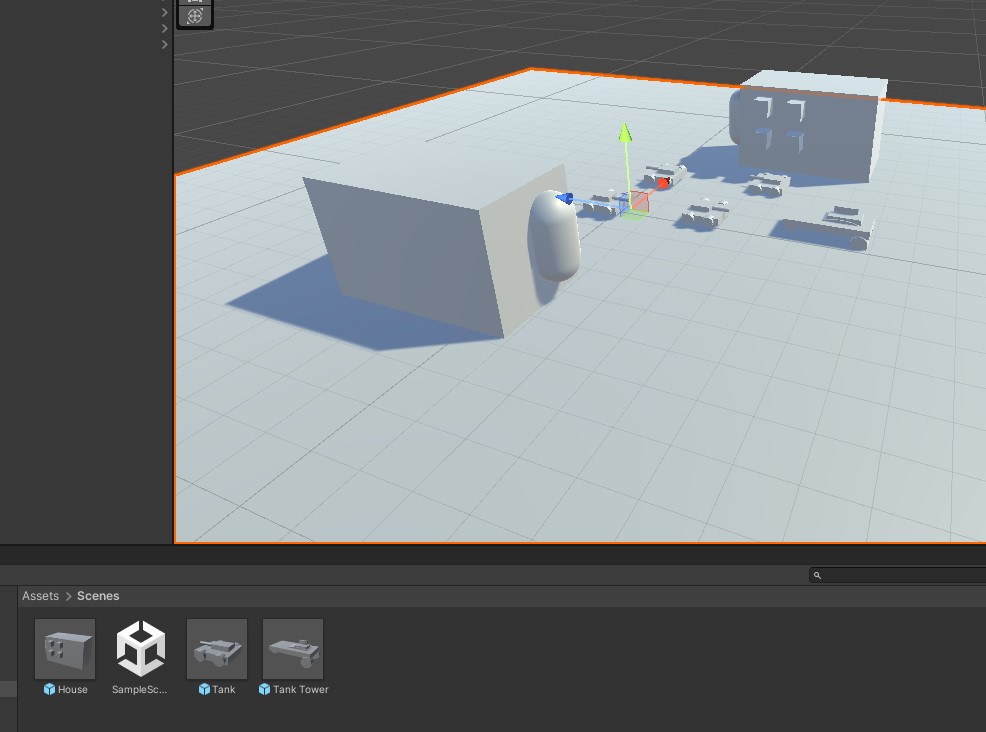Screen dimensions: 986x732
Task: Click the cube icon on Tank Tower prefab
Action: (265, 689)
